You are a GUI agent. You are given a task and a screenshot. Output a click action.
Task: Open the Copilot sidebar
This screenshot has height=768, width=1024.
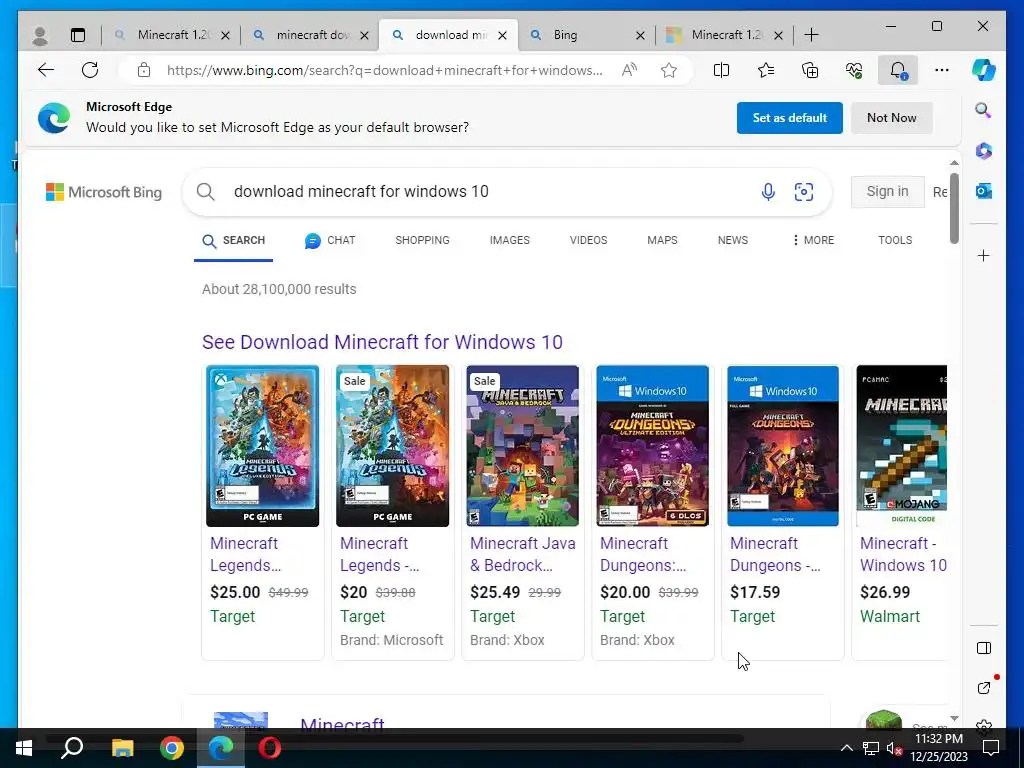tap(984, 70)
